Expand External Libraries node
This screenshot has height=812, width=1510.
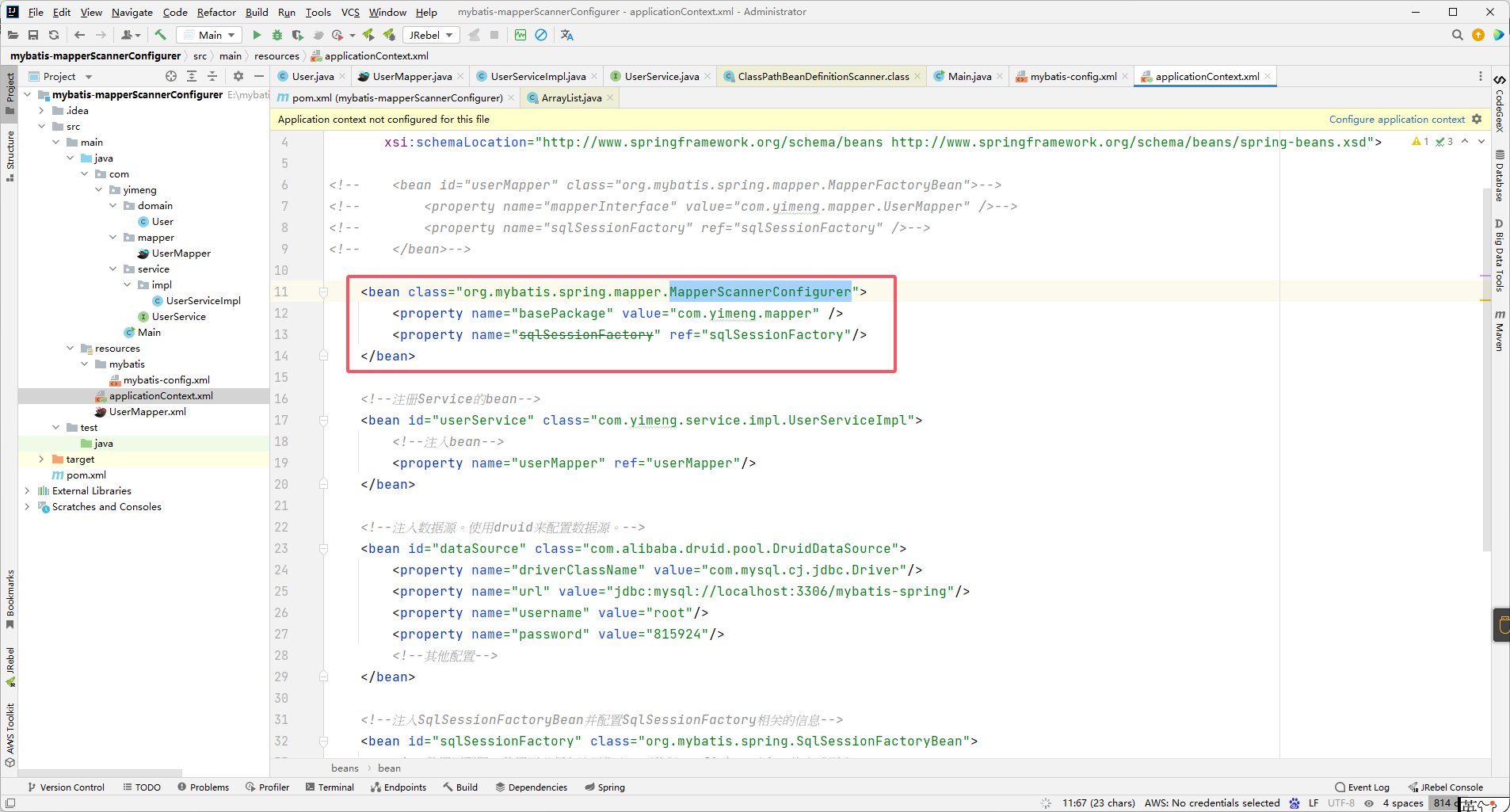point(27,490)
